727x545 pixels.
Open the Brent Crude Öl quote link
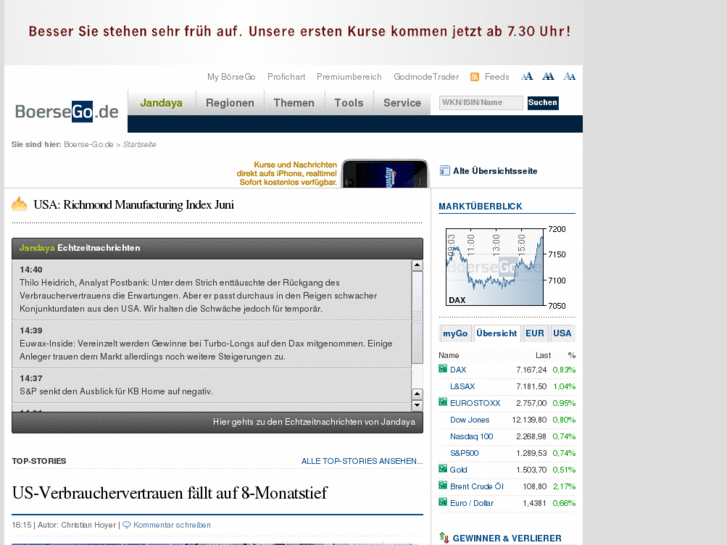coord(477,487)
